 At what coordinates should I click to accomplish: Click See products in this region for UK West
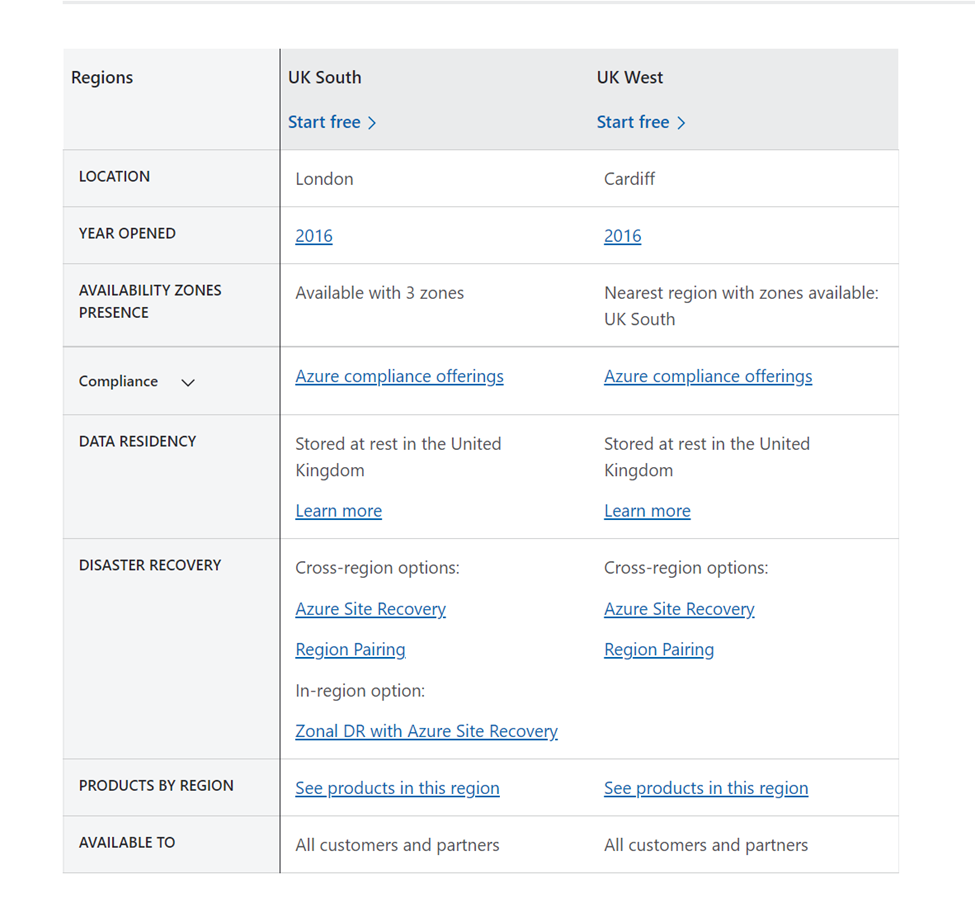706,788
